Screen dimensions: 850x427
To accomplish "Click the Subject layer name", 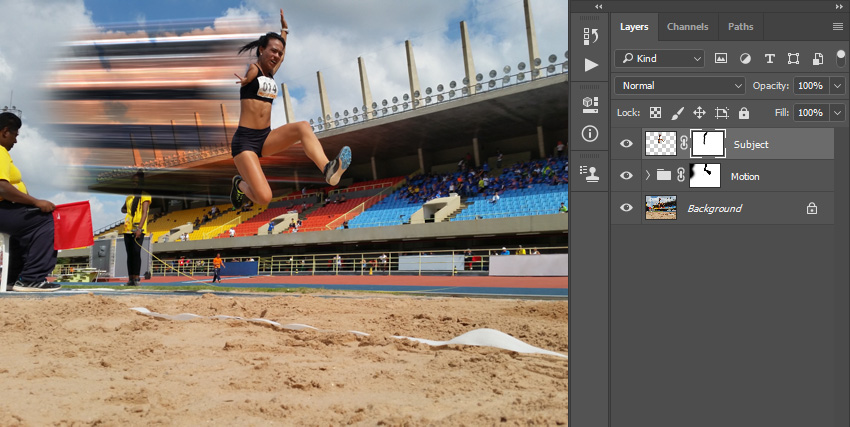I will click(x=751, y=144).
